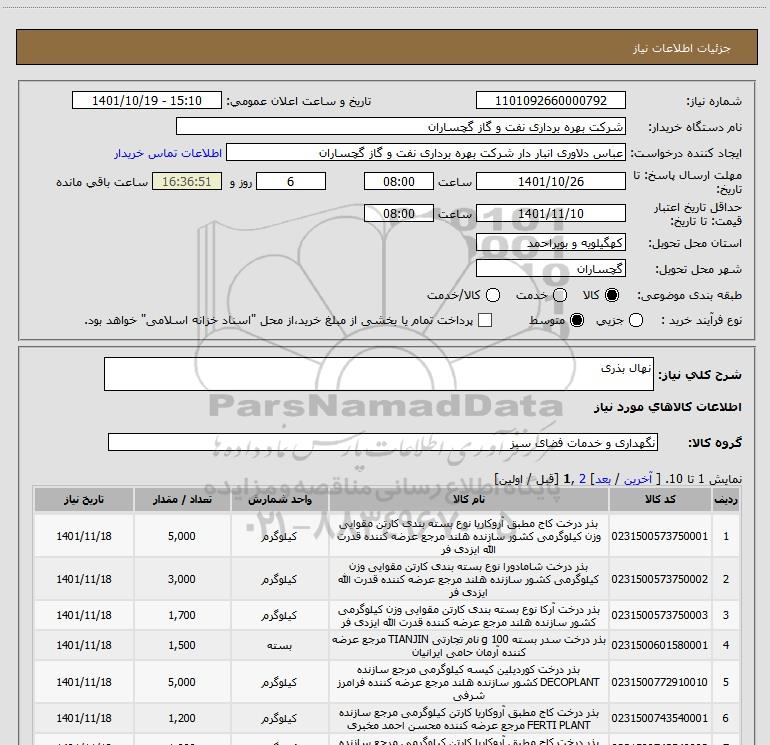Select the کالا radio button

[612, 295]
